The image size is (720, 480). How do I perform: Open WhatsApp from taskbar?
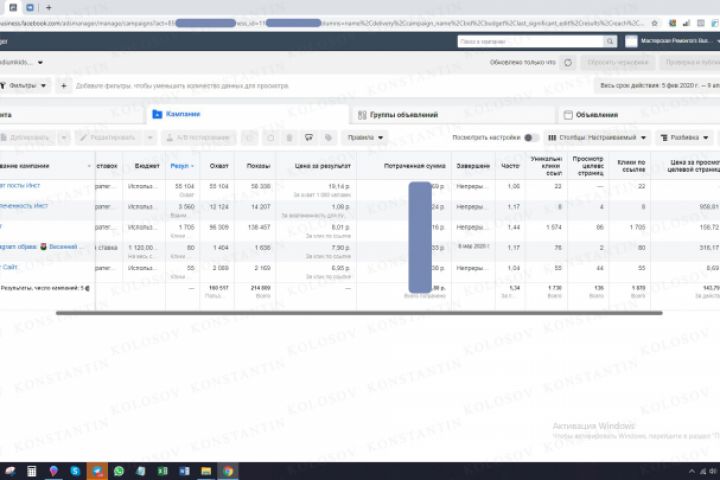pyautogui.click(x=119, y=471)
